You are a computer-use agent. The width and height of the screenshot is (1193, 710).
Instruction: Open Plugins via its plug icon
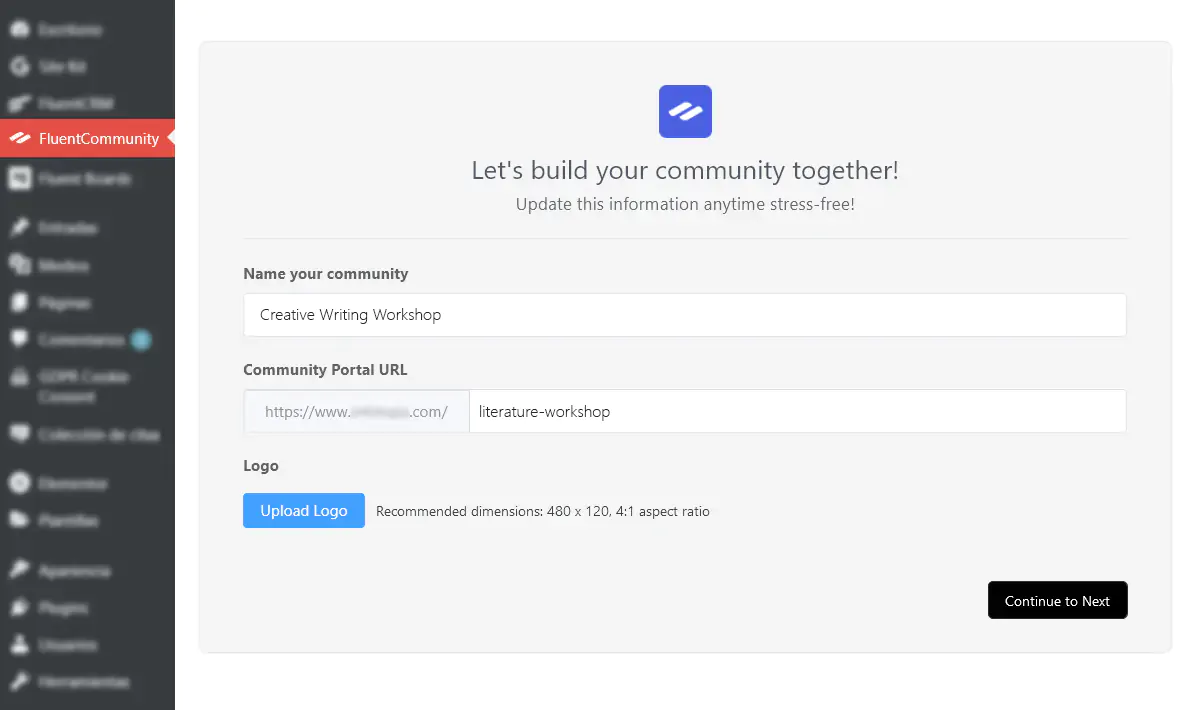coord(20,608)
